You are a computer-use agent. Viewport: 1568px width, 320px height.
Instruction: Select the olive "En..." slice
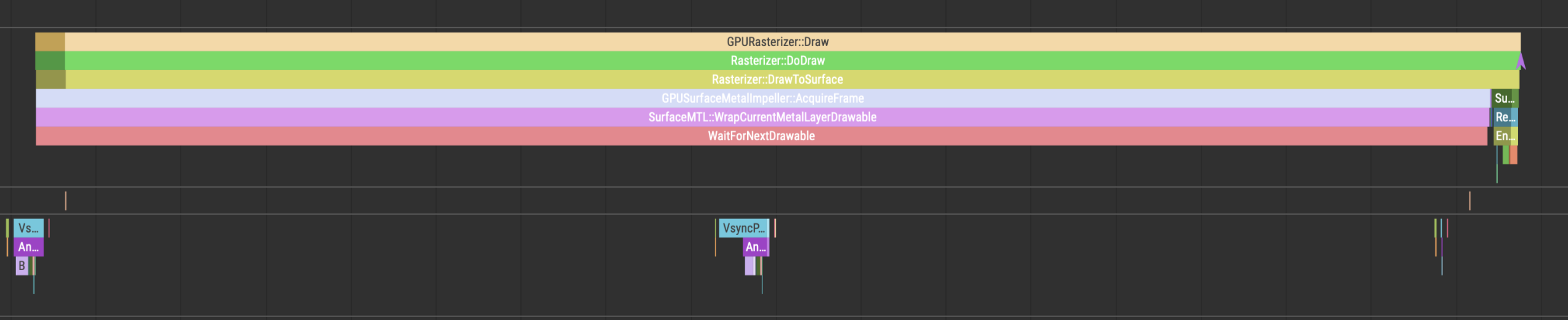[x=1505, y=136]
